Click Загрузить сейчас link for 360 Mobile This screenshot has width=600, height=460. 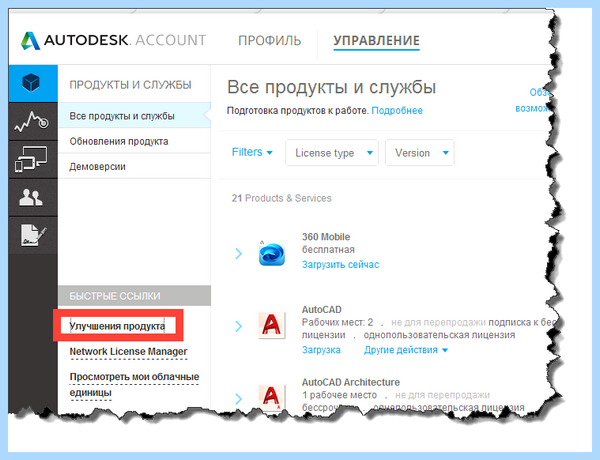(340, 264)
